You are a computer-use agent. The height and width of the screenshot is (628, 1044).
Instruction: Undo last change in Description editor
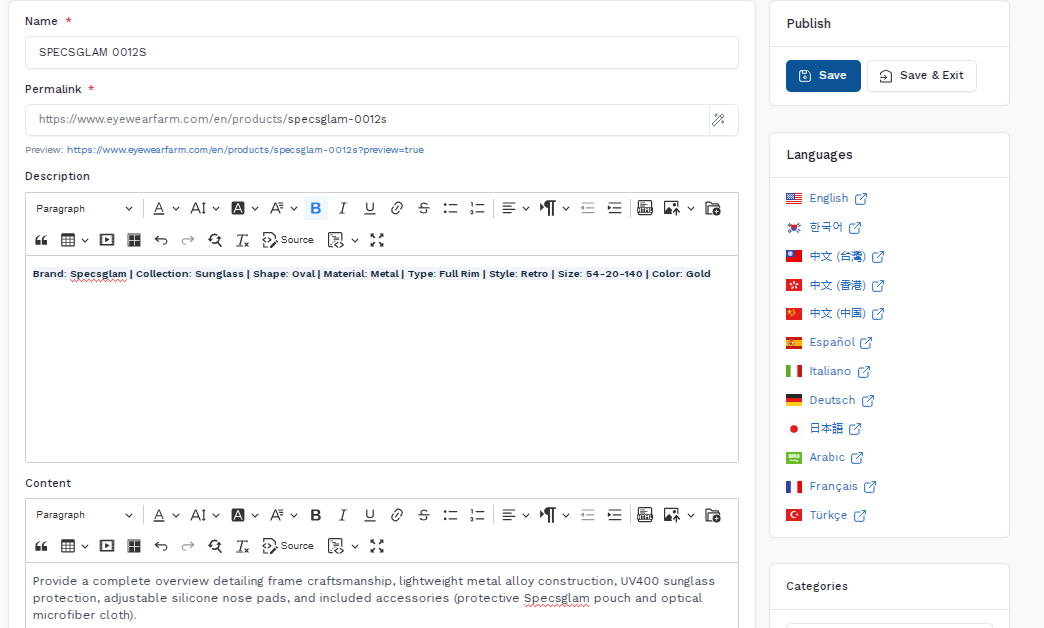point(161,240)
